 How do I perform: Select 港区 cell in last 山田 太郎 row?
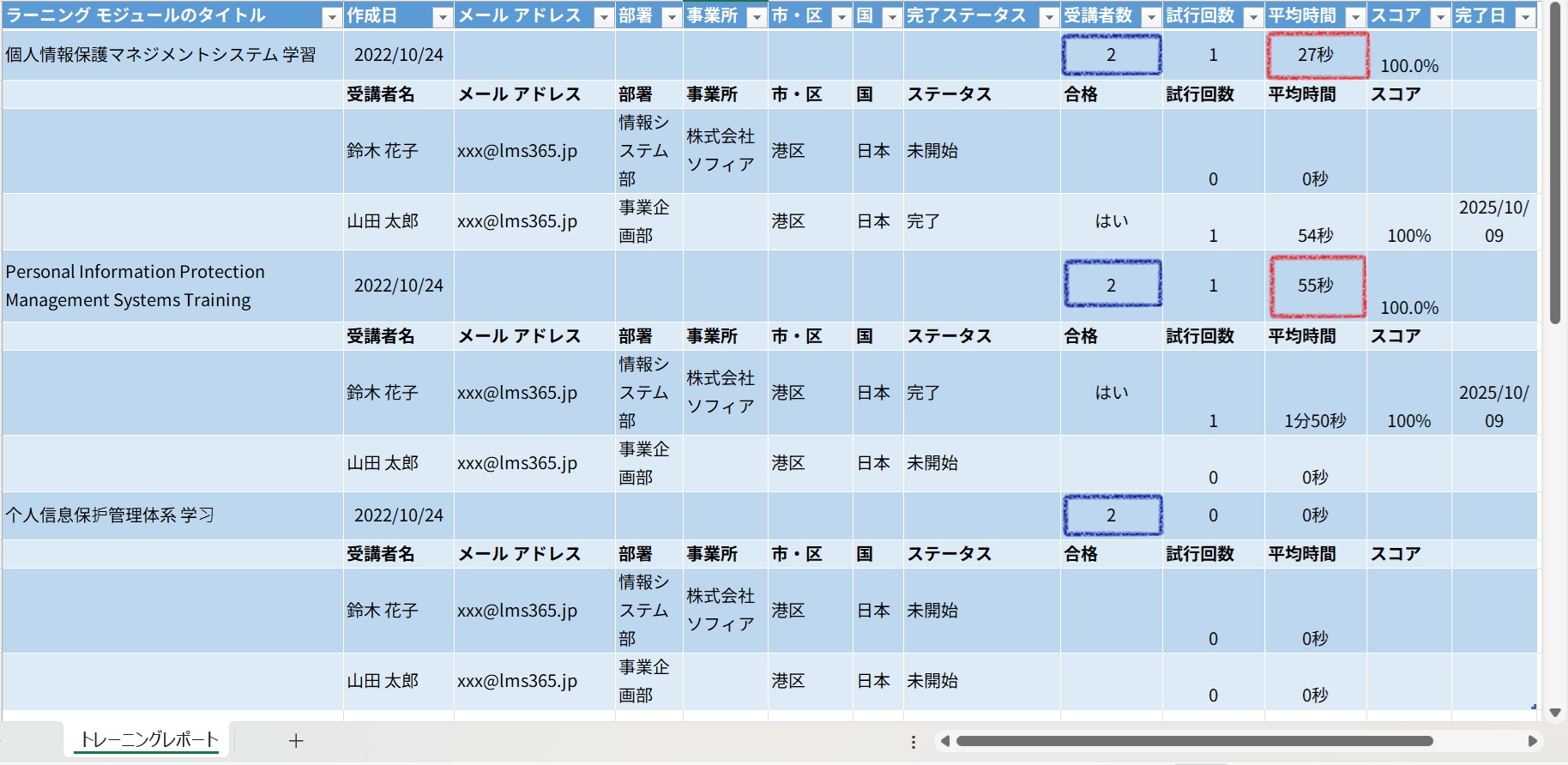pyautogui.click(x=811, y=681)
